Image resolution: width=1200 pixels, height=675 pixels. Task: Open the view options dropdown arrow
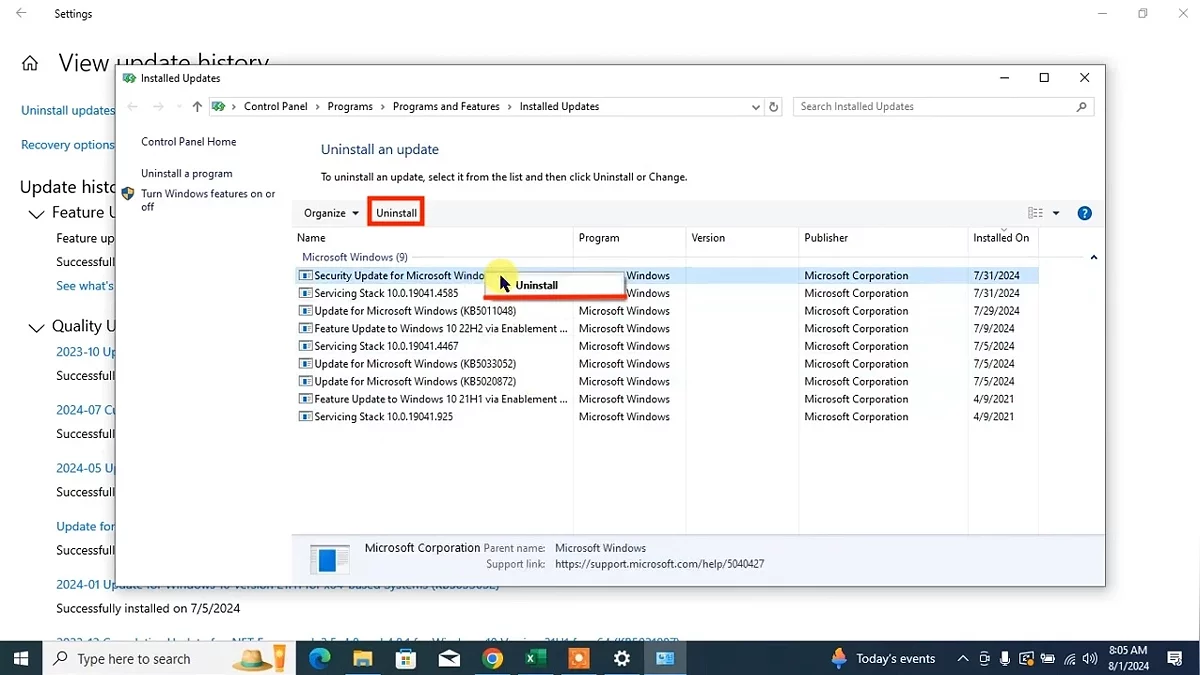pyautogui.click(x=1056, y=213)
